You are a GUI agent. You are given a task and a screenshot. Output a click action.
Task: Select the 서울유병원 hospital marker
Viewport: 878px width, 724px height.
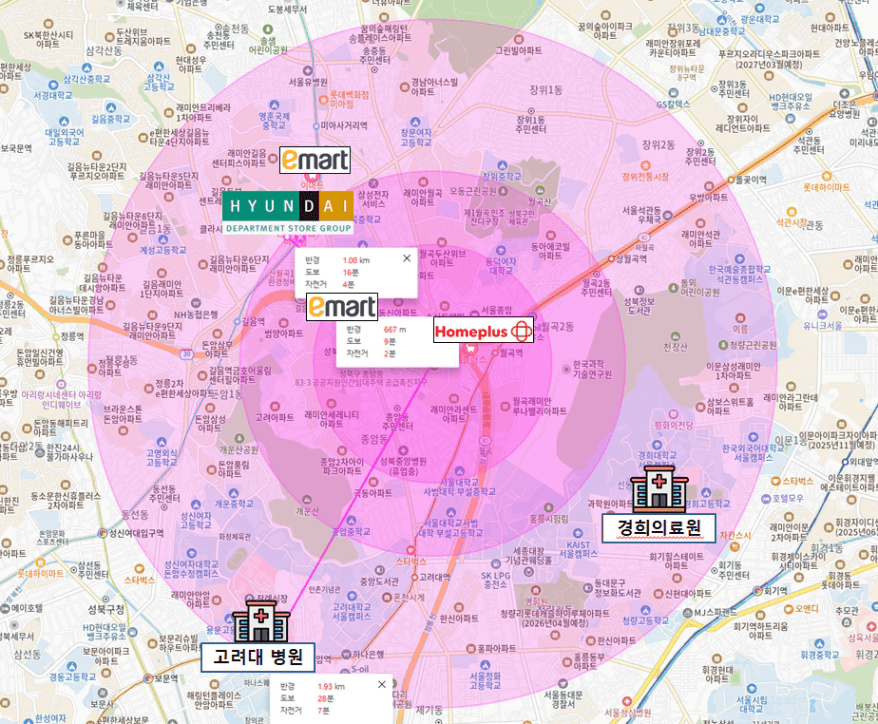point(307,71)
